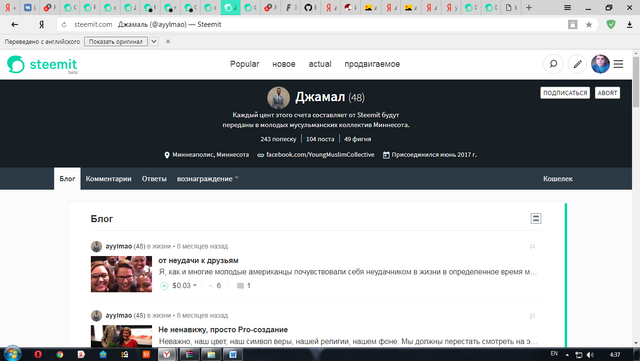Click the taskbar clock 4:37

(615, 354)
